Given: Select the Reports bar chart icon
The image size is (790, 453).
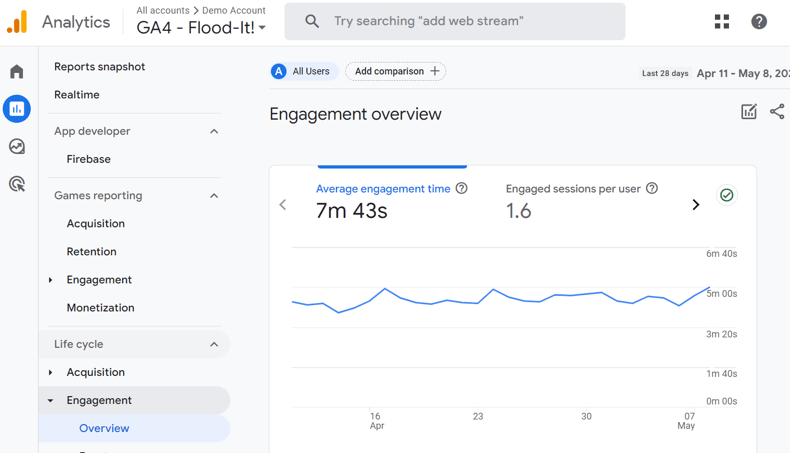Looking at the screenshot, I should 17,109.
